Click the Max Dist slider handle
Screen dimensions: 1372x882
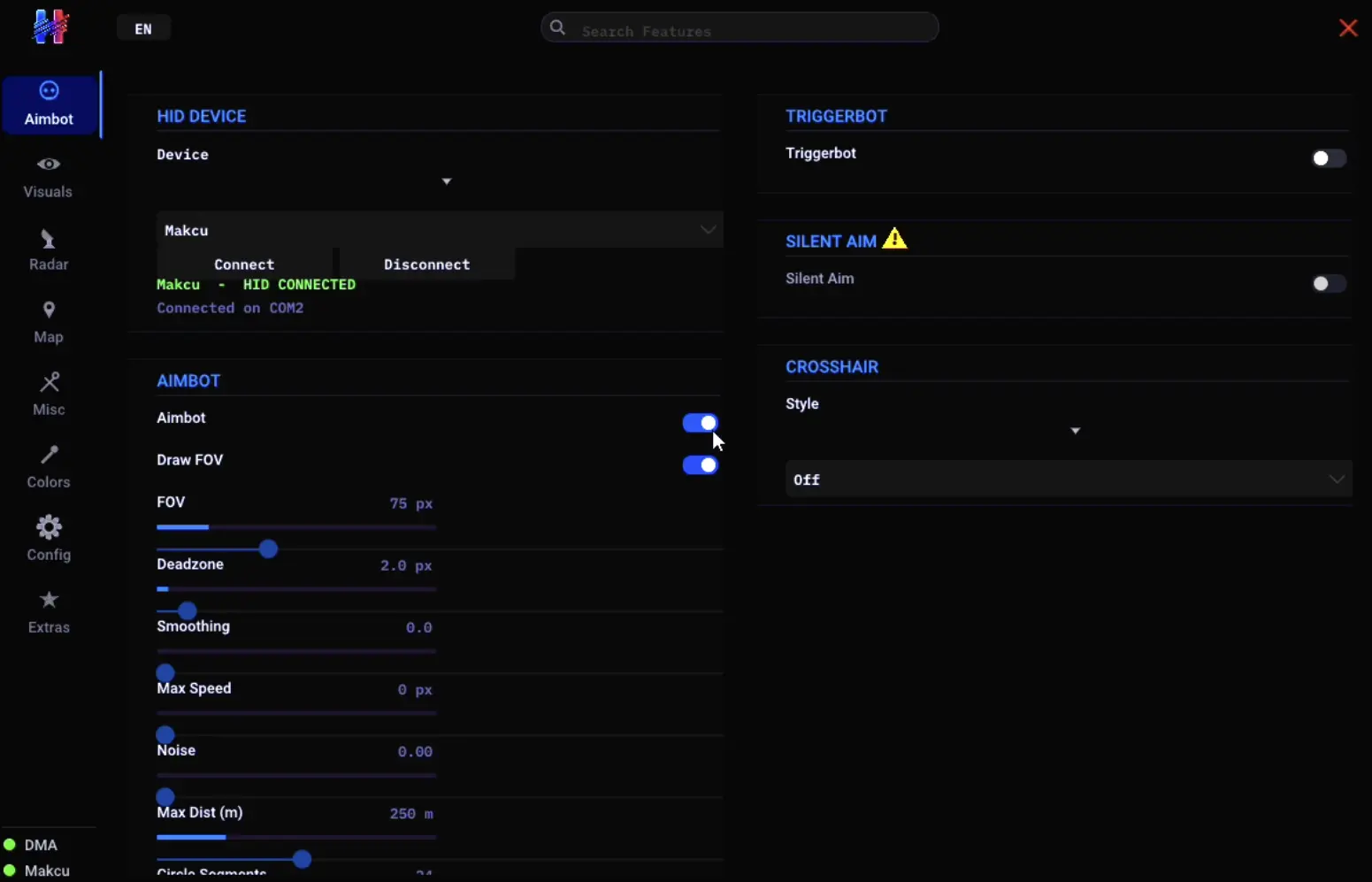tap(302, 859)
